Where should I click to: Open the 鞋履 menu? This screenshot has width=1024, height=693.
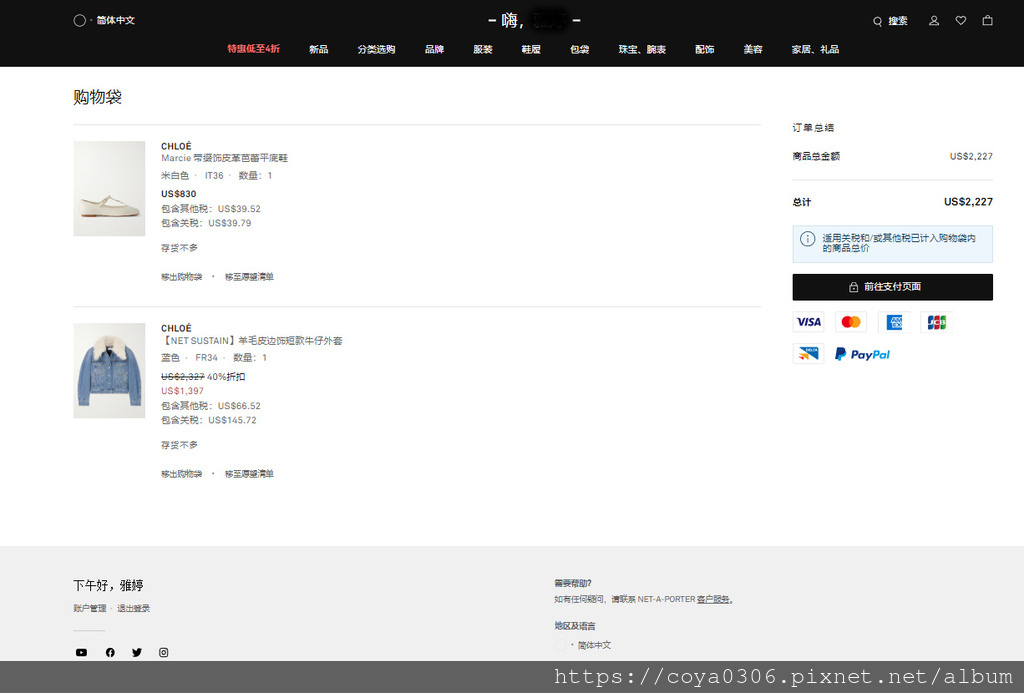(x=531, y=49)
